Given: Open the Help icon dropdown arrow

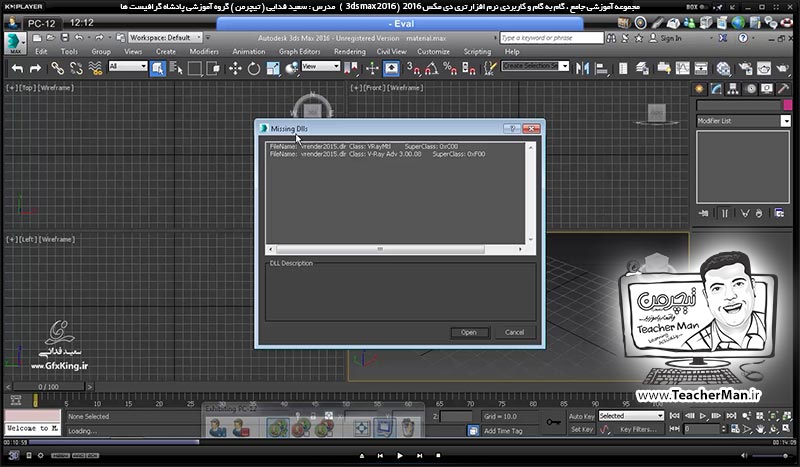Looking at the screenshot, I should click(x=754, y=38).
